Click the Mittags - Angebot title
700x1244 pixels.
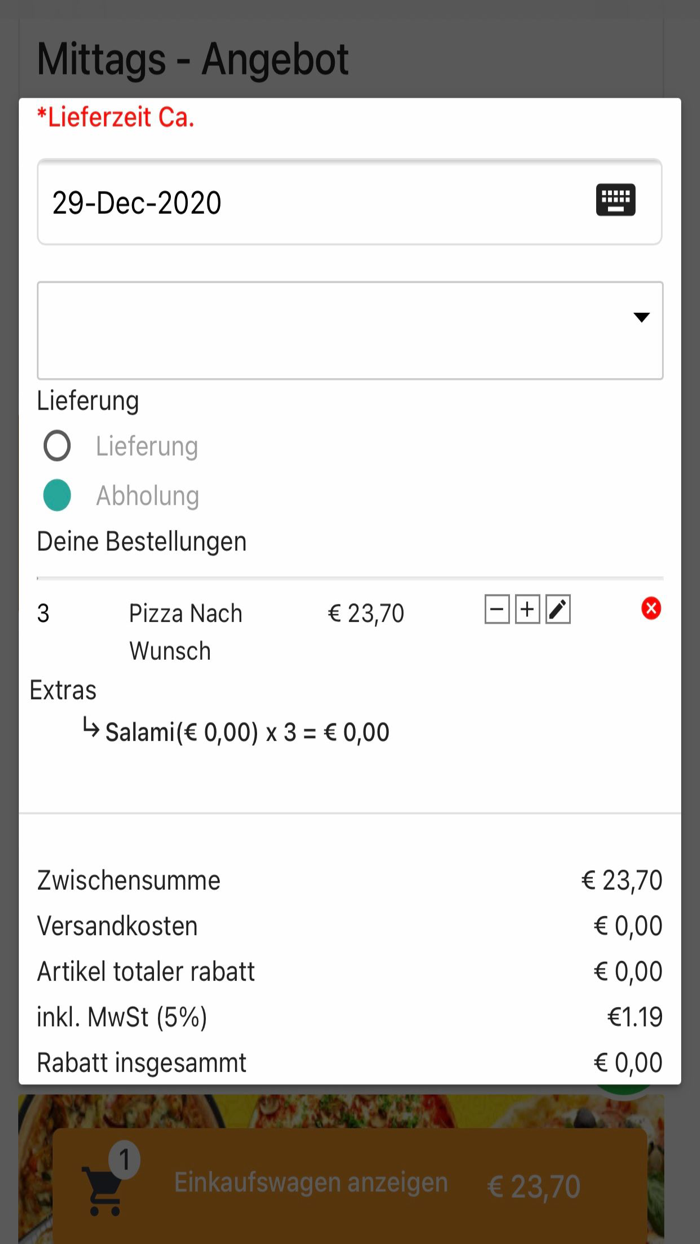pyautogui.click(x=192, y=60)
